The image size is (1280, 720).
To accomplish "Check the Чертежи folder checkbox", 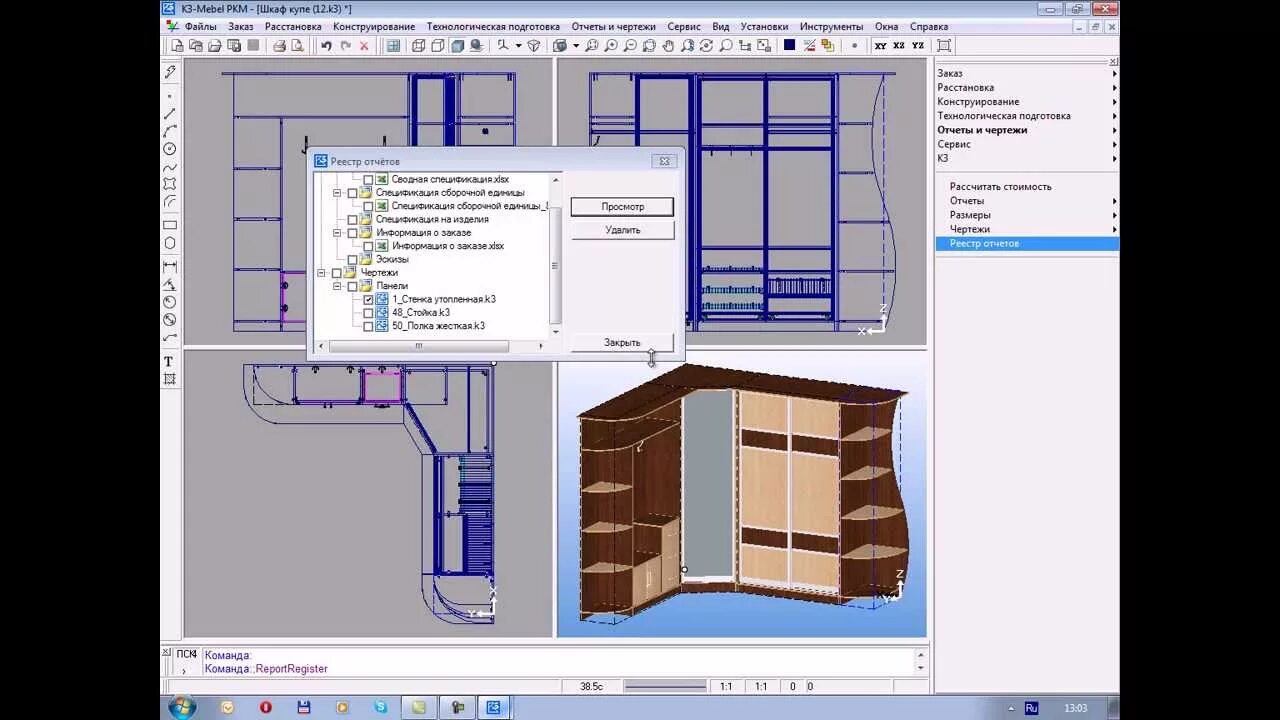I will coord(336,273).
